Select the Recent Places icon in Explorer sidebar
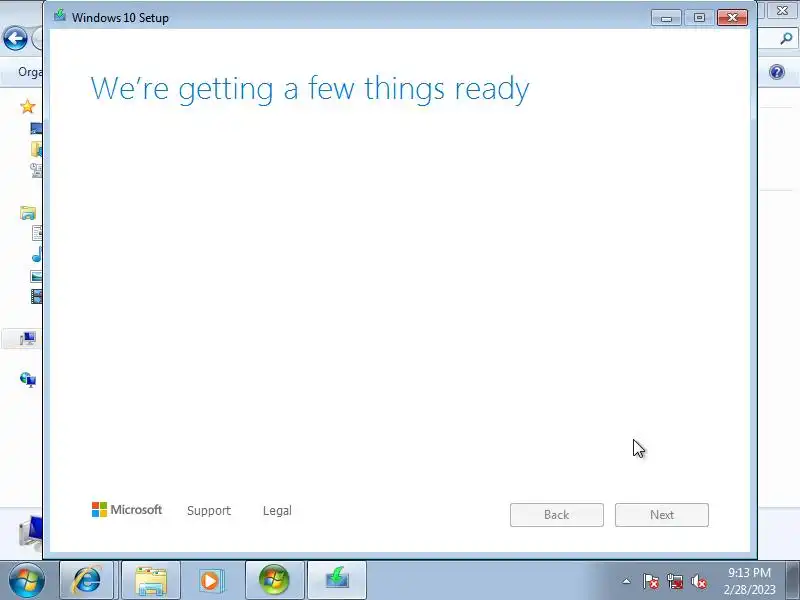Viewport: 800px width, 600px height. [x=36, y=170]
